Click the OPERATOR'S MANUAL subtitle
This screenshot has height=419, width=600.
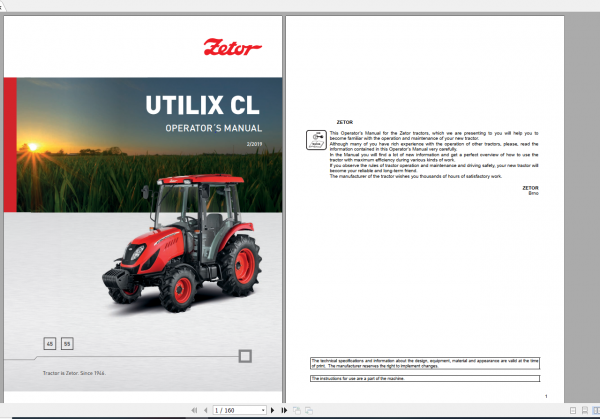pyautogui.click(x=214, y=128)
